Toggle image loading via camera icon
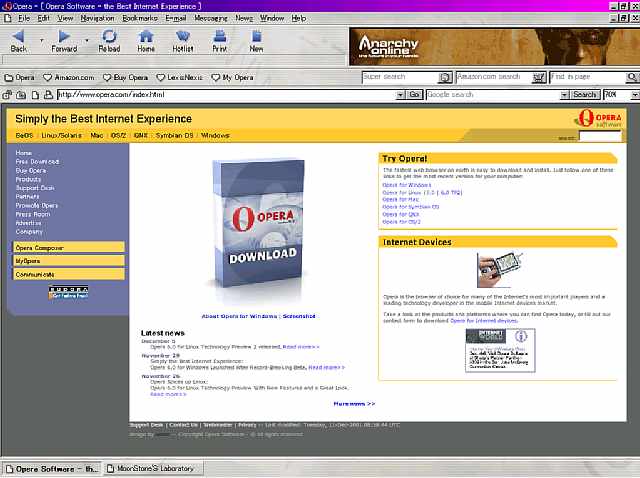The image size is (640, 478). 21,95
